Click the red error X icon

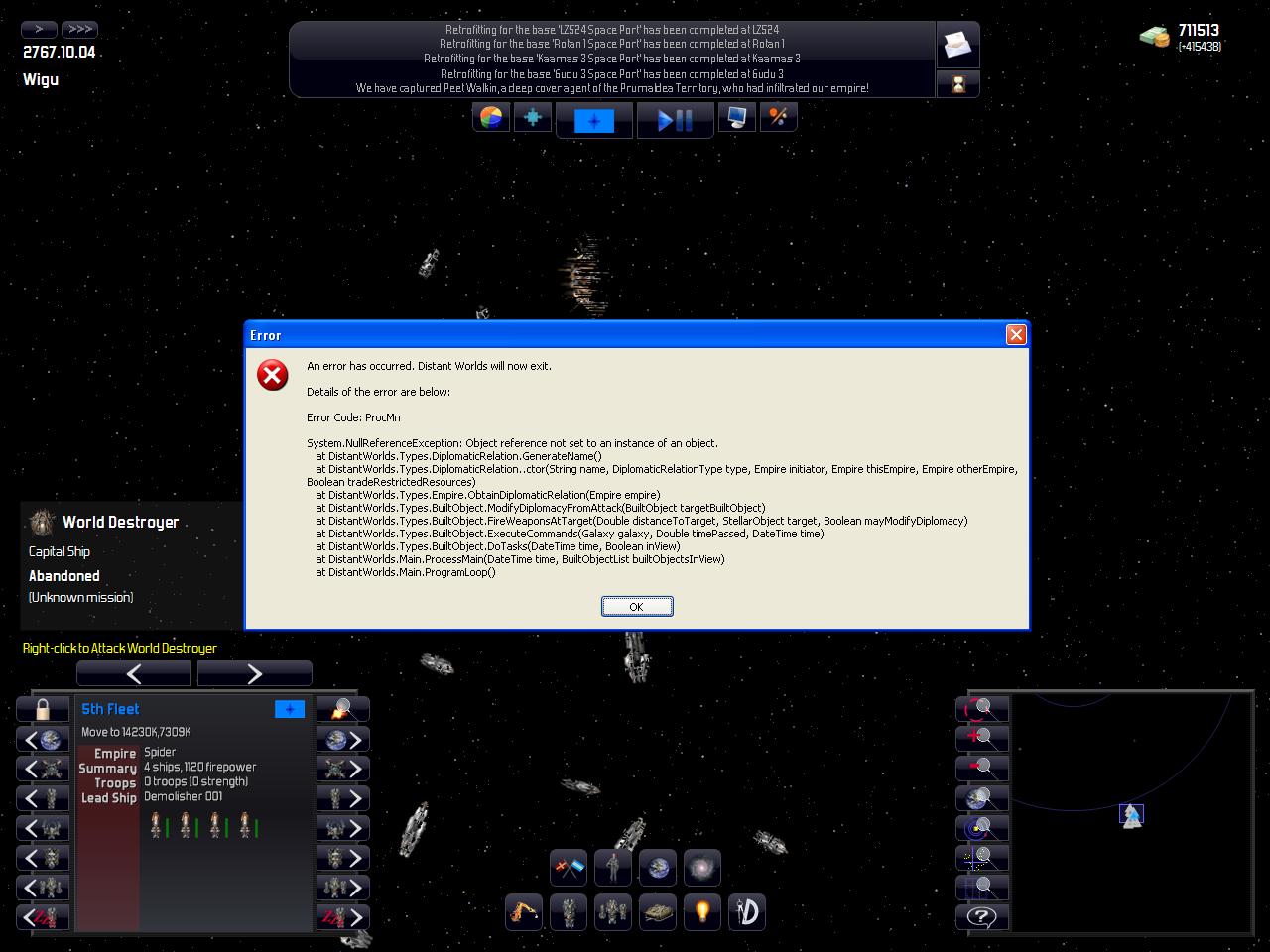tap(273, 375)
